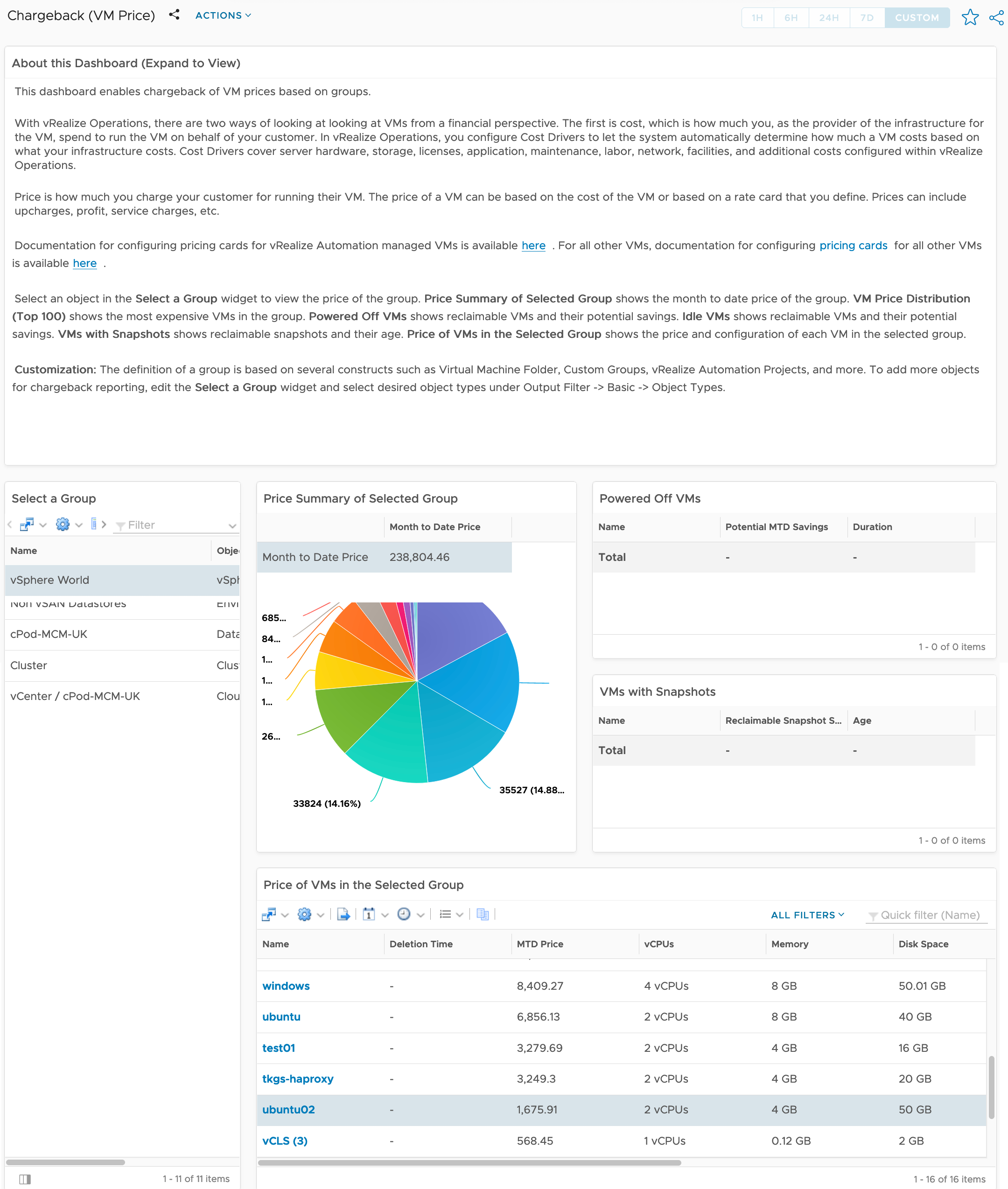The height and width of the screenshot is (1189, 1008).
Task: Click the calendar date icon in Price of VMs
Action: tap(369, 915)
